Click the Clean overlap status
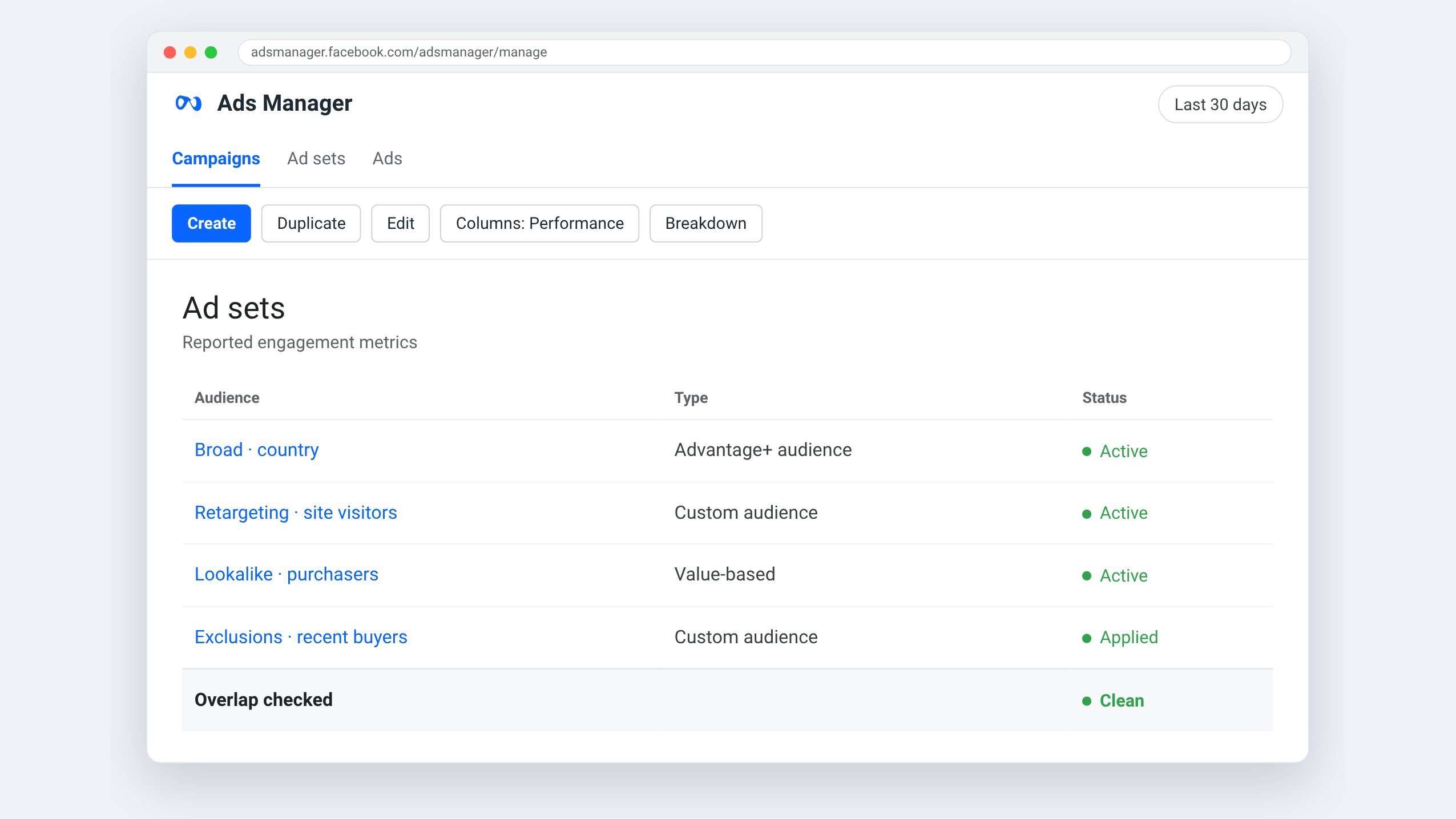This screenshot has height=819, width=1456. click(x=1113, y=700)
